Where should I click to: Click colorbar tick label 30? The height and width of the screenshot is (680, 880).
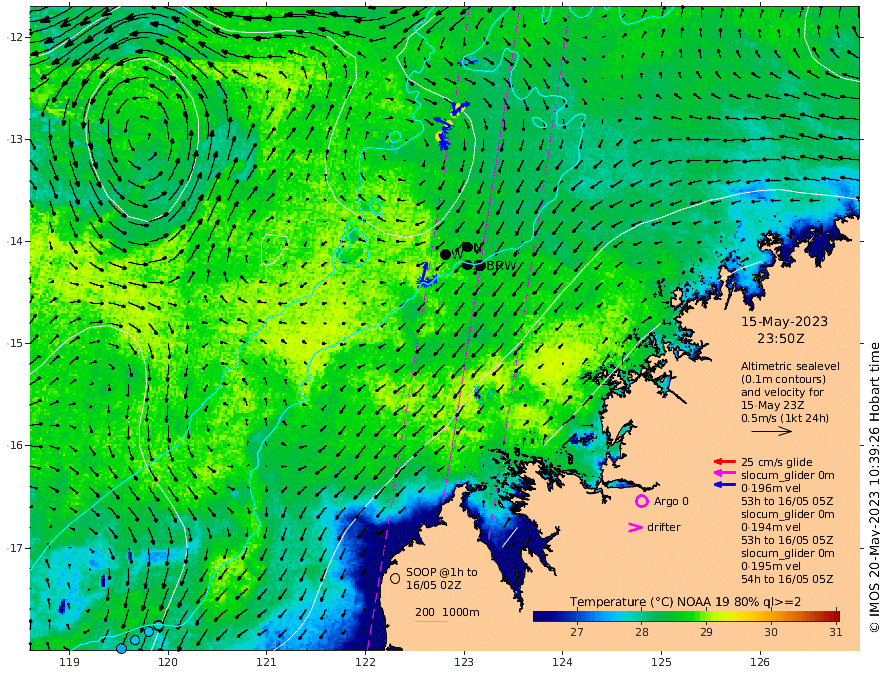click(x=771, y=632)
